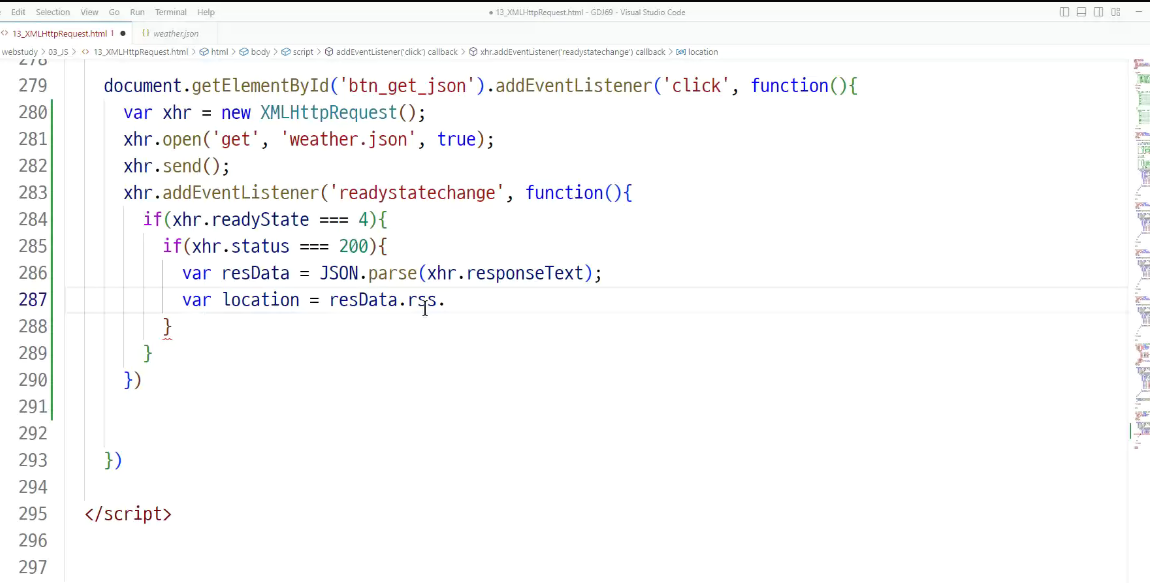Click the unsaved dot on 13_XMLHttpRequest.html tab
Image resolution: width=1150 pixels, height=583 pixels.
point(122,33)
